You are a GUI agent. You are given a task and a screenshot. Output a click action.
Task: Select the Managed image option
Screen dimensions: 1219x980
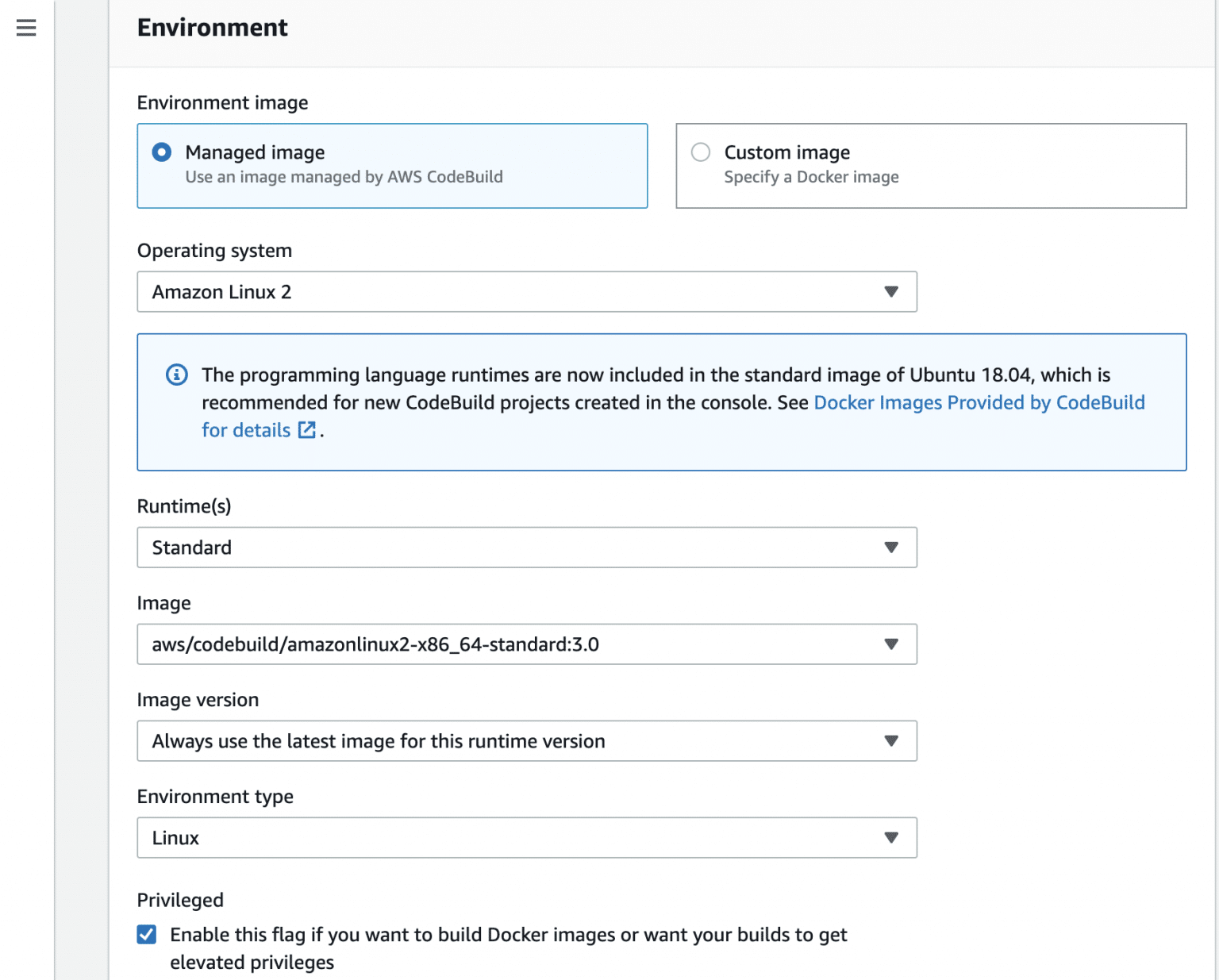click(x=161, y=152)
